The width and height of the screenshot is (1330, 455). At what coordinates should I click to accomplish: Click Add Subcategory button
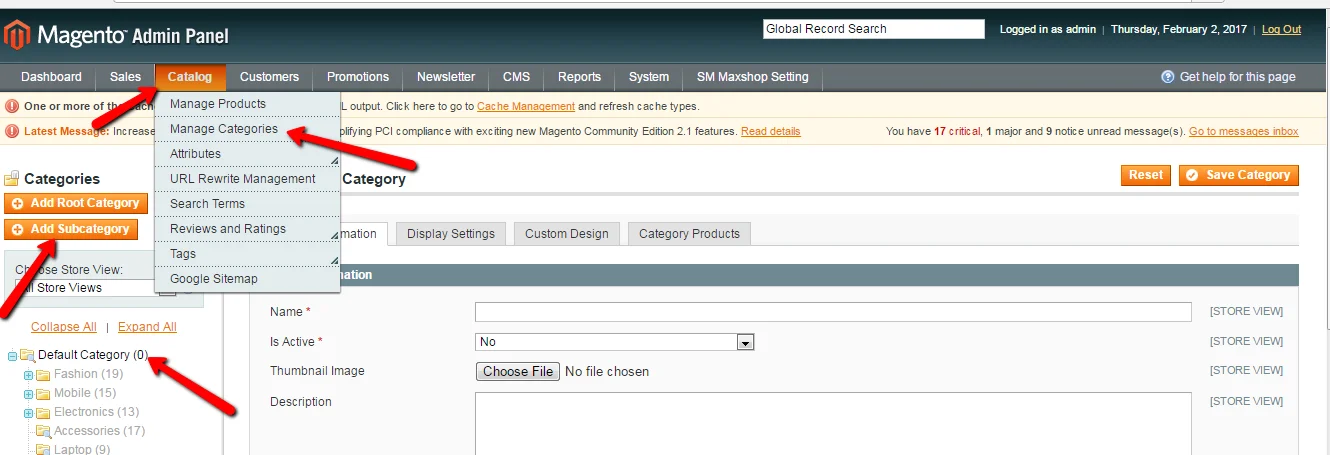click(x=71, y=229)
